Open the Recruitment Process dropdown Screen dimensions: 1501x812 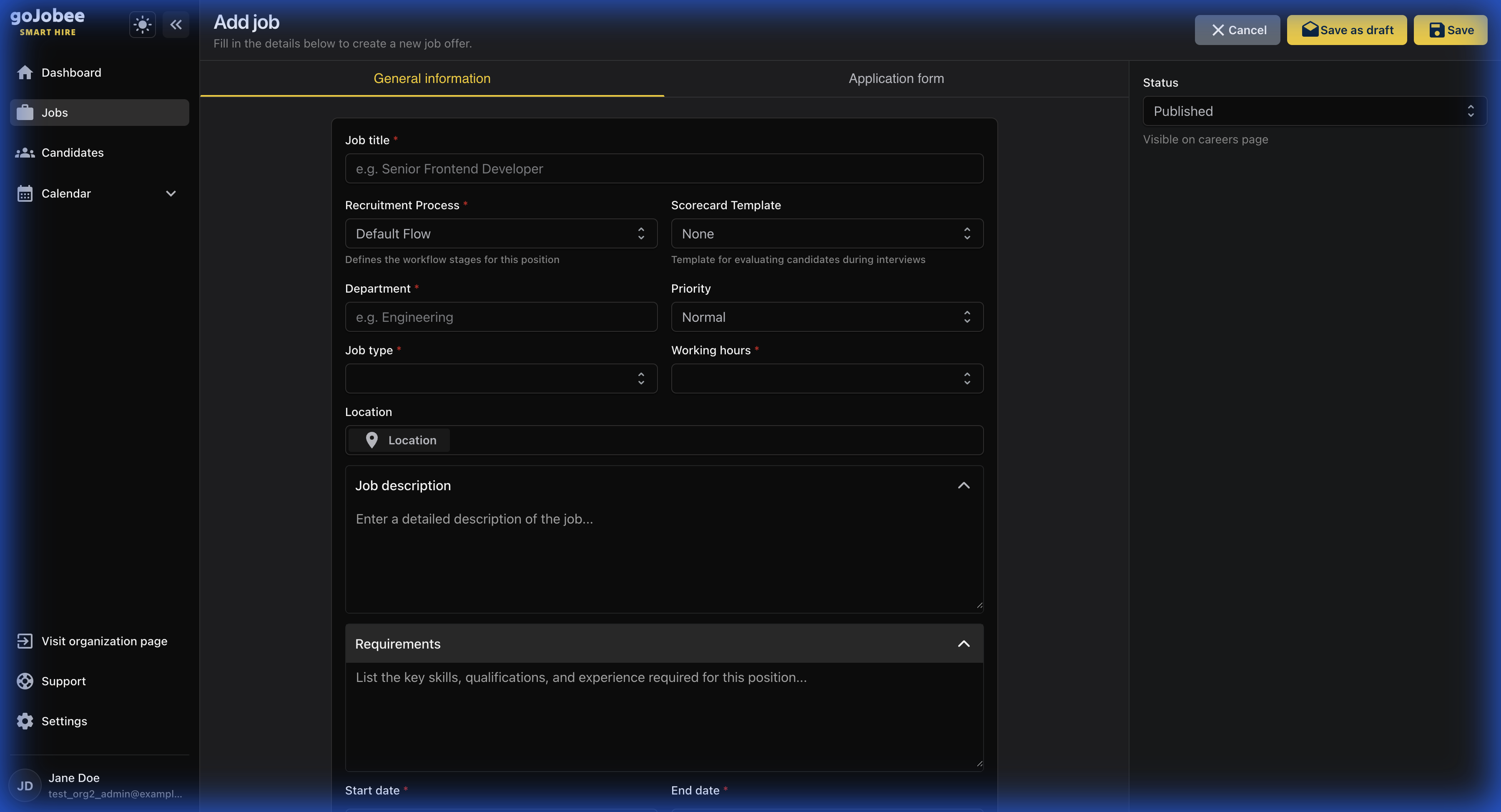[x=500, y=233]
